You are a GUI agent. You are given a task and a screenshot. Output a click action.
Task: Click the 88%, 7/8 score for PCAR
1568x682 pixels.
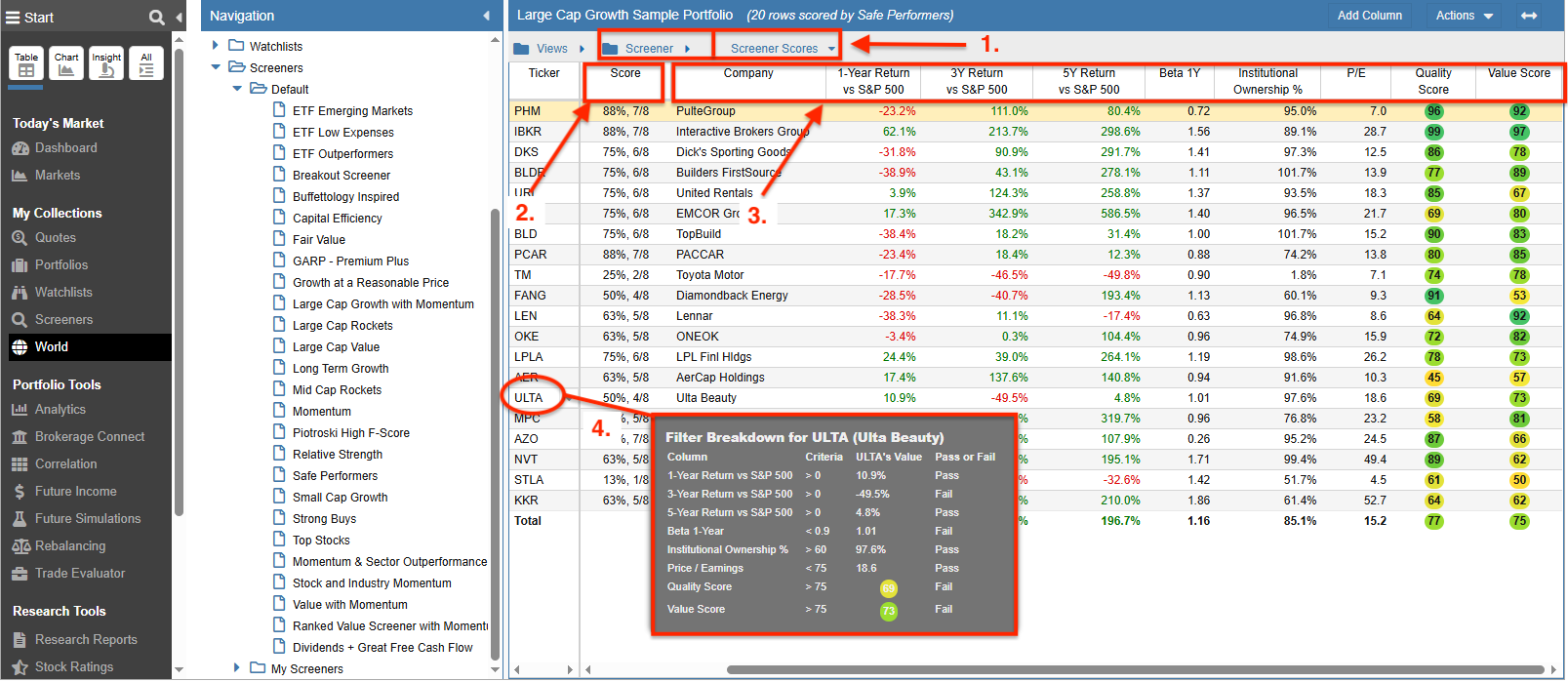625,255
